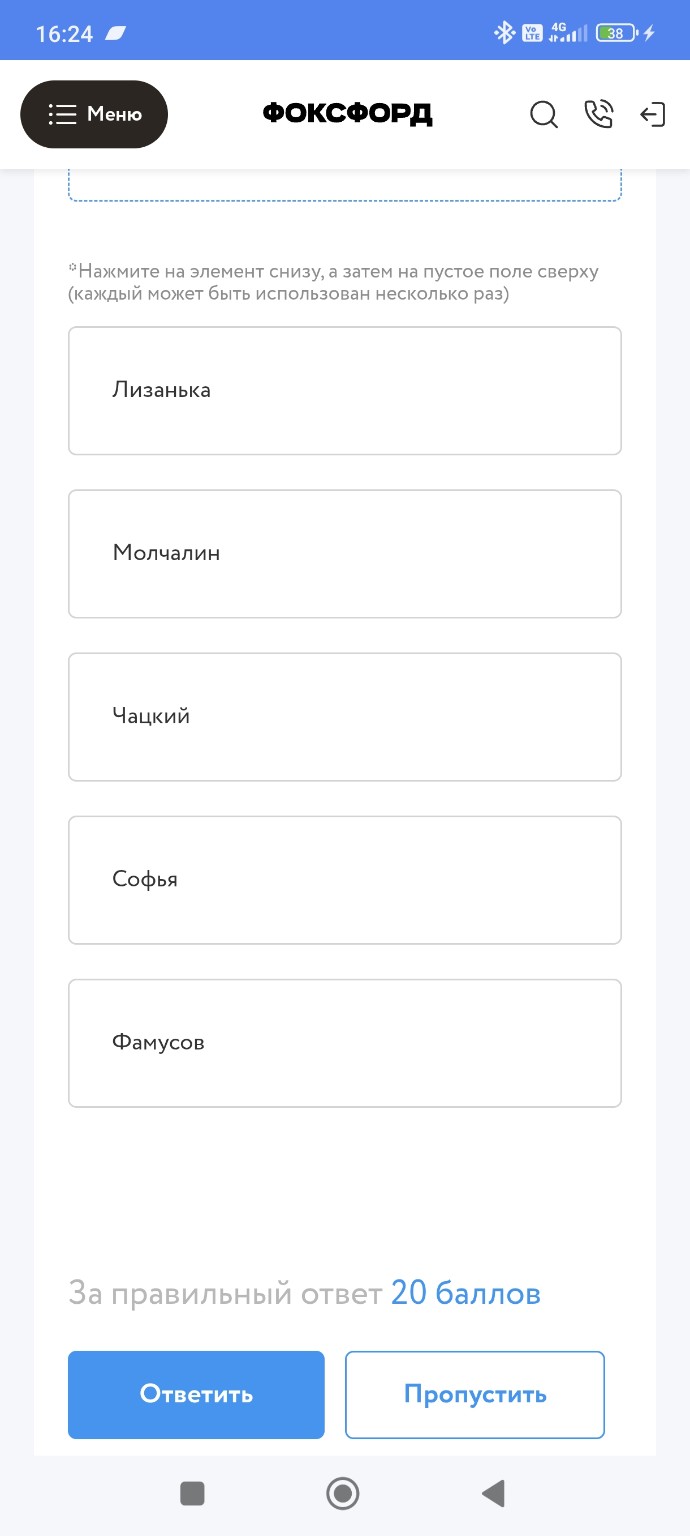Click the logout icon in the header
Viewport: 690px width, 1536px height.
click(x=653, y=114)
